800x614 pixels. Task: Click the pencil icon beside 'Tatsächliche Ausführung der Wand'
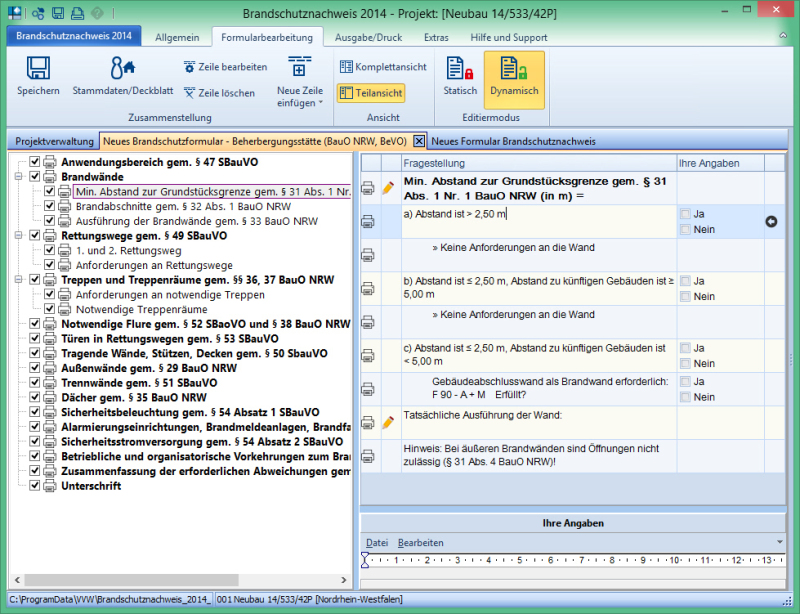point(388,422)
